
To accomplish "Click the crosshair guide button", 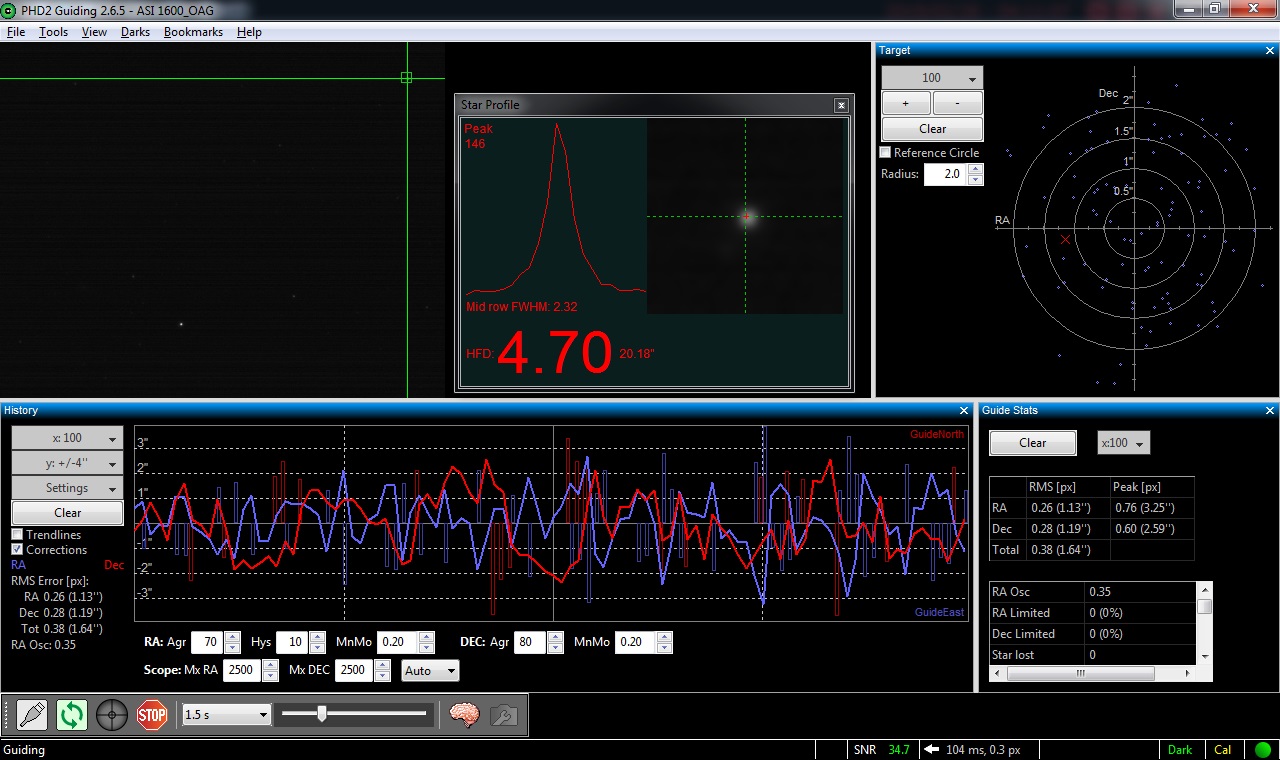I will (112, 715).
